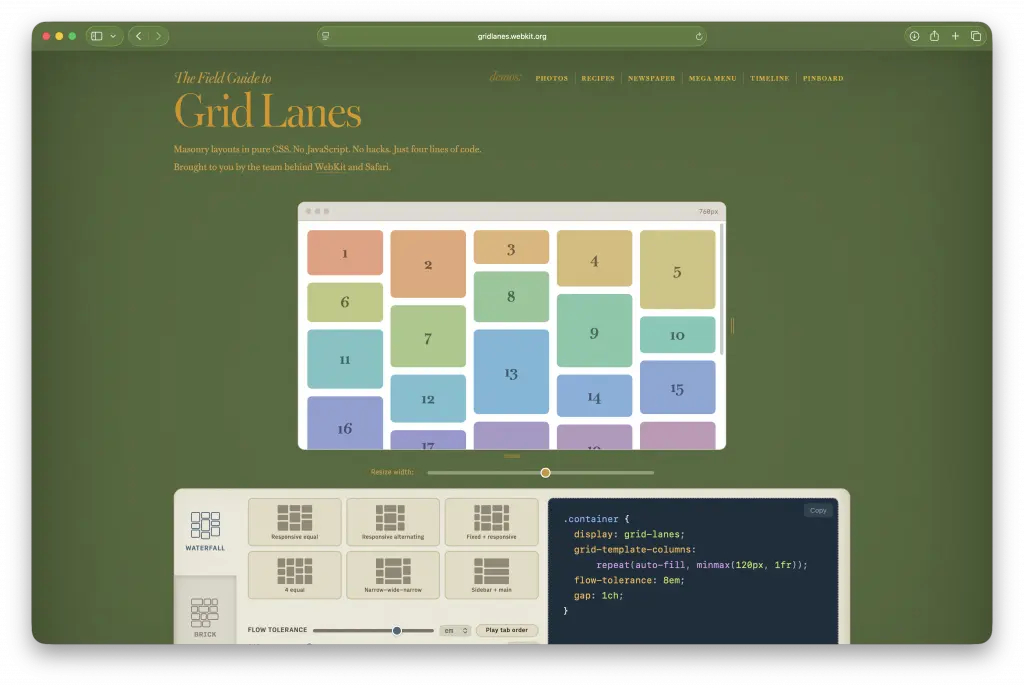Open the Timeline demo

(769, 78)
